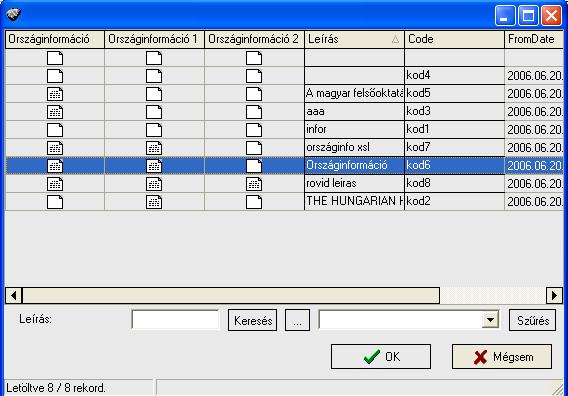This screenshot has height=396, width=568.
Task: Click the blank Országinformáció 2 icon in kod1 row
Action: pos(254,130)
